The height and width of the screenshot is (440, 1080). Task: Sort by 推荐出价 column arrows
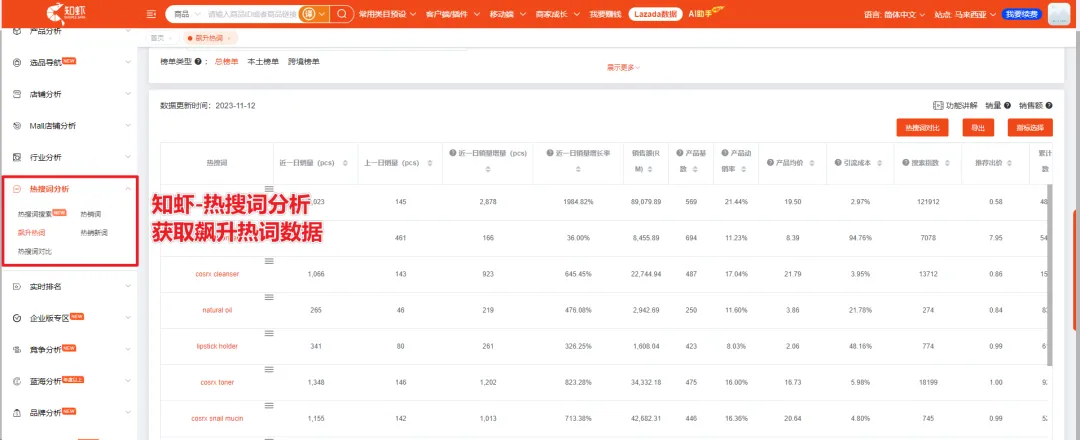coord(1010,164)
